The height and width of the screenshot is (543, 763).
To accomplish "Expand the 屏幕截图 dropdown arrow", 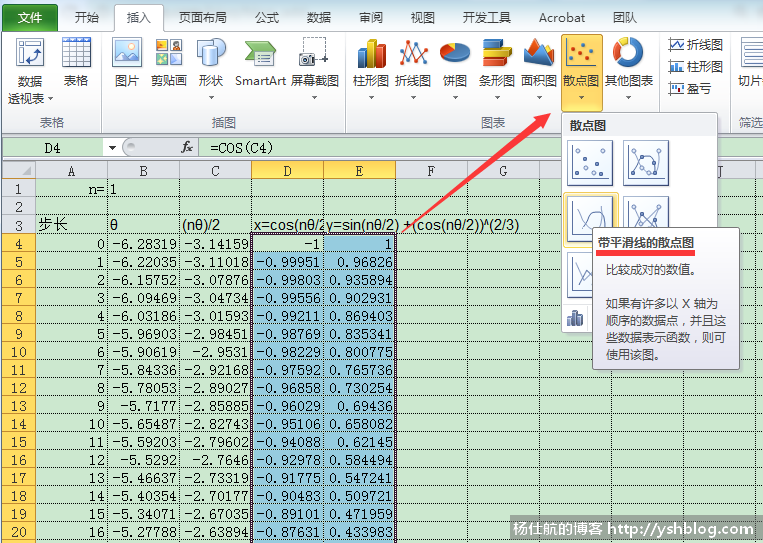I will 314,98.
